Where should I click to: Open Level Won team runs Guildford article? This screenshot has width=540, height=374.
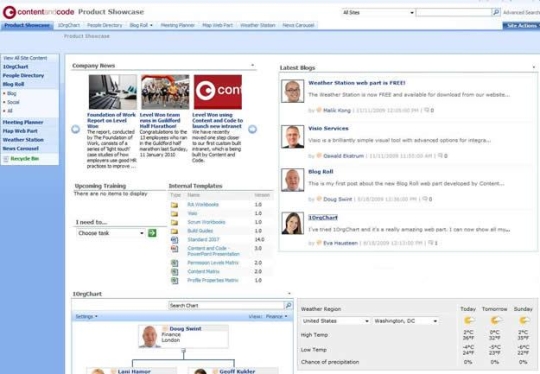(x=160, y=121)
